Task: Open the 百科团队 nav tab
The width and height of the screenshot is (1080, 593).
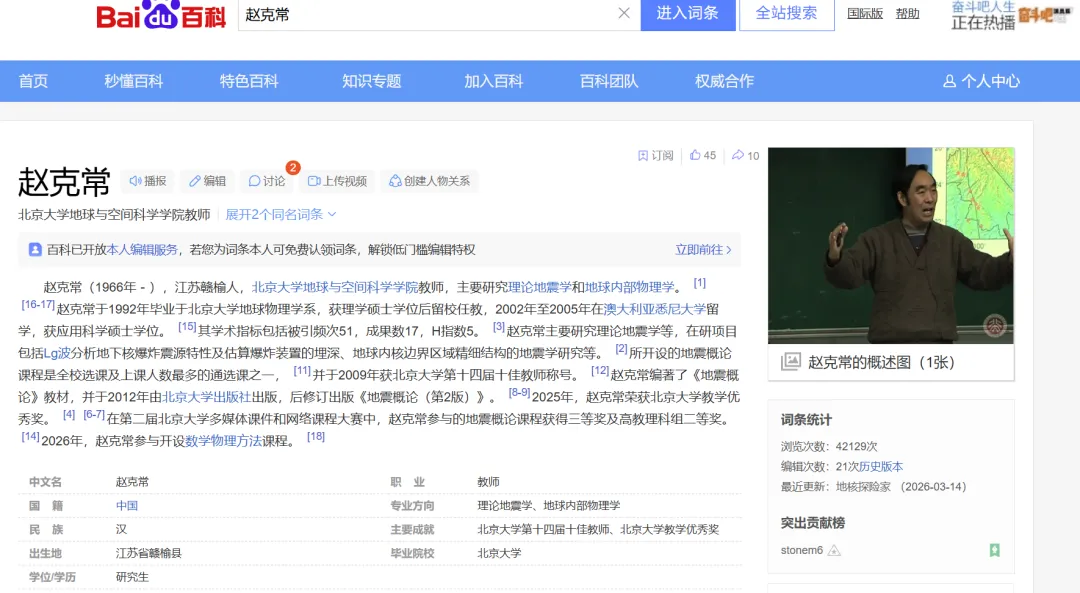Action: (610, 81)
